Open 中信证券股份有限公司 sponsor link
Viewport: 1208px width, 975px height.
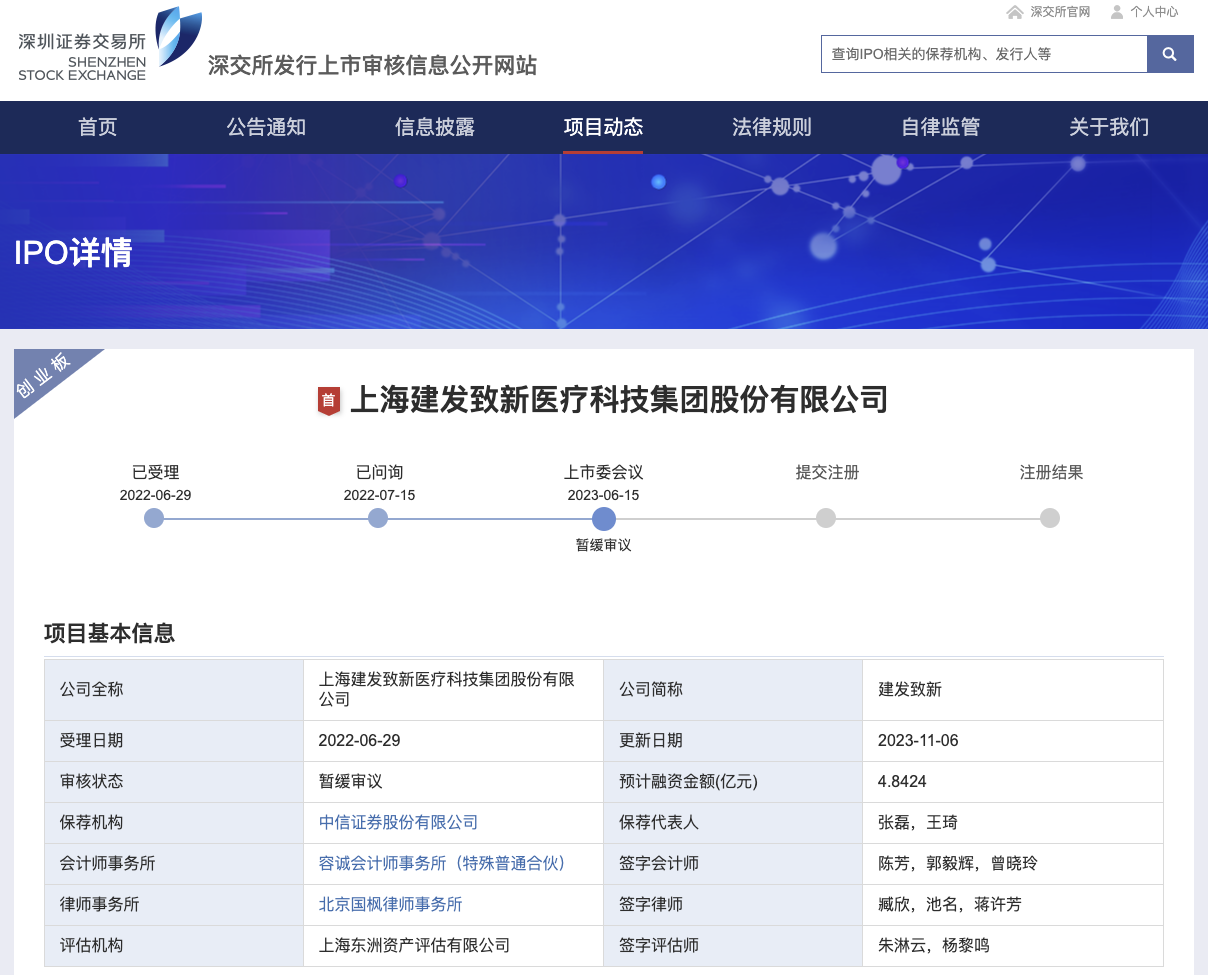398,822
